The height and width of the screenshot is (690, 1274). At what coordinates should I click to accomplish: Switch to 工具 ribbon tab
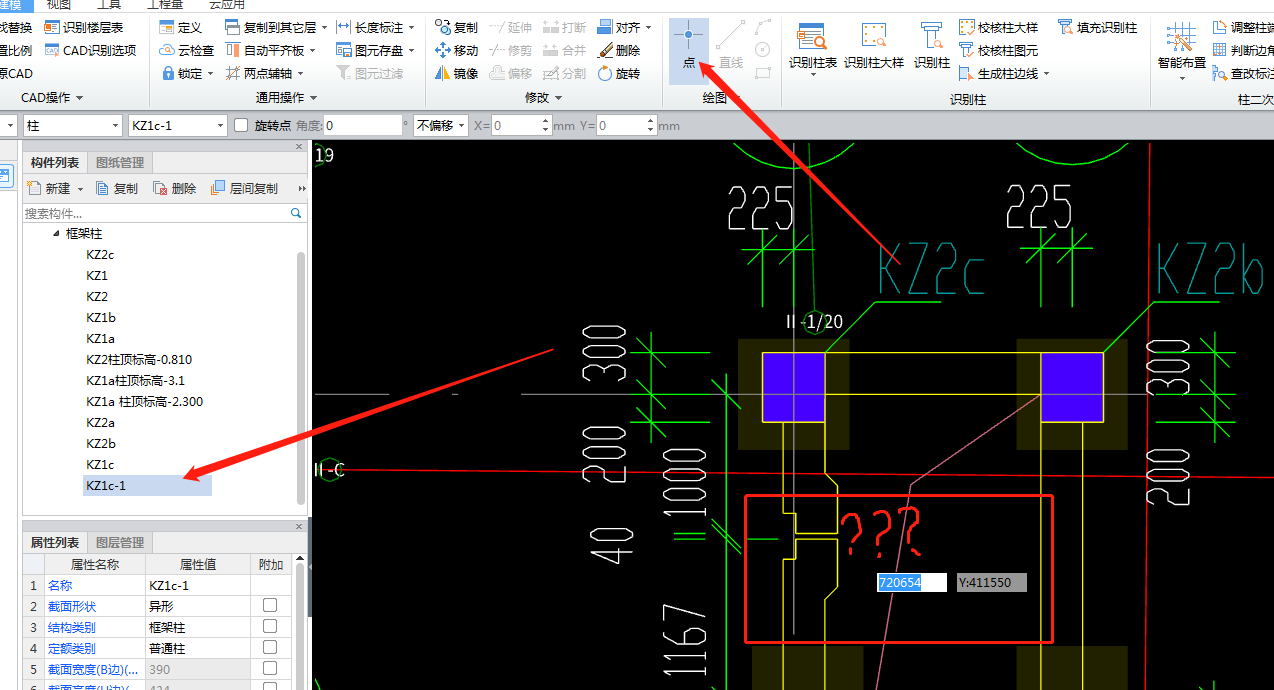(109, 5)
